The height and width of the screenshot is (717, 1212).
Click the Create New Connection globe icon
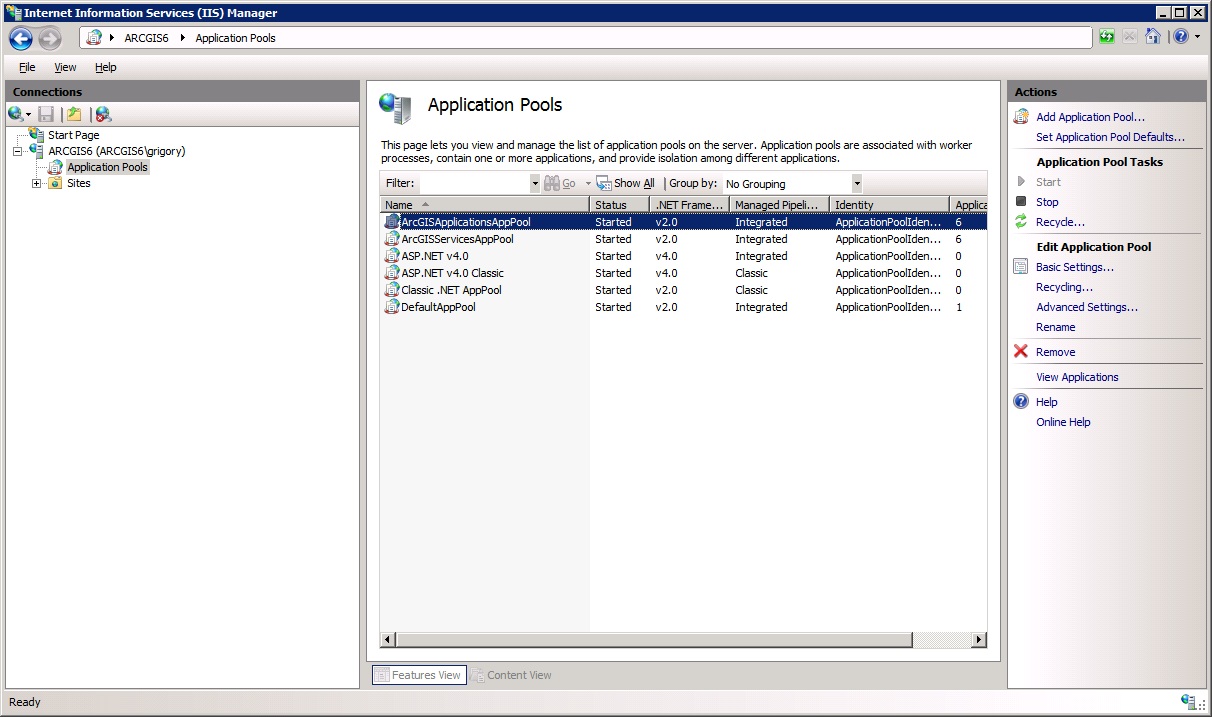(x=15, y=114)
